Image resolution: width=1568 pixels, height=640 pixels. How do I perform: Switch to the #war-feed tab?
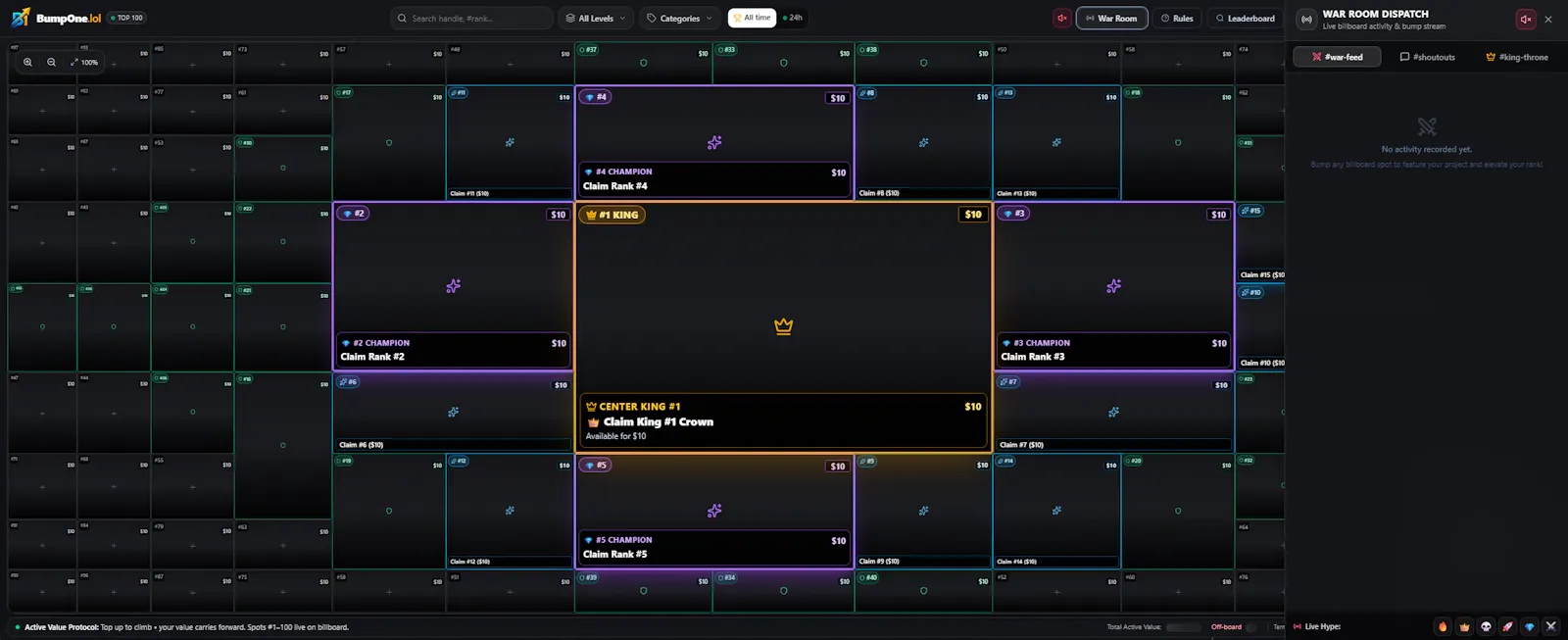click(1337, 57)
